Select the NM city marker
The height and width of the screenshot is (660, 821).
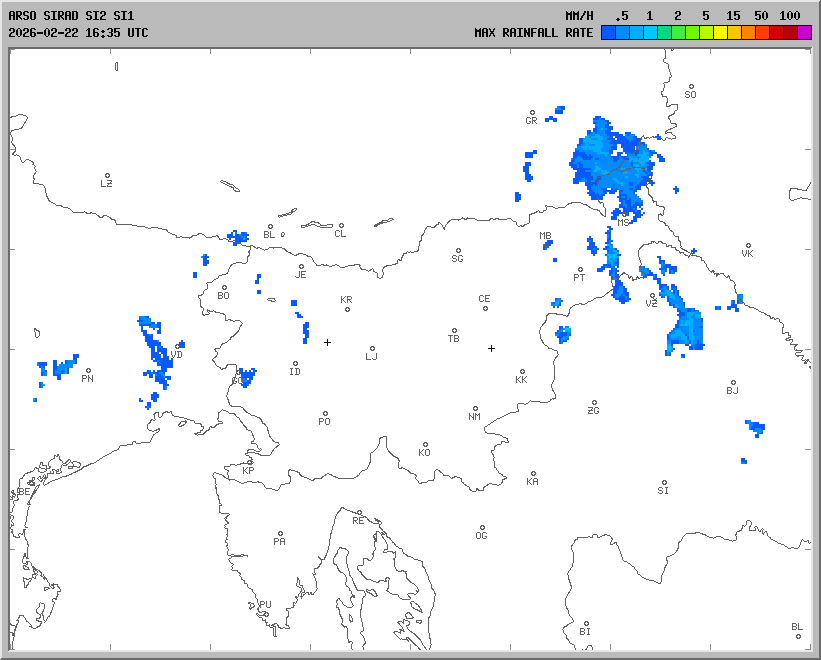475,409
